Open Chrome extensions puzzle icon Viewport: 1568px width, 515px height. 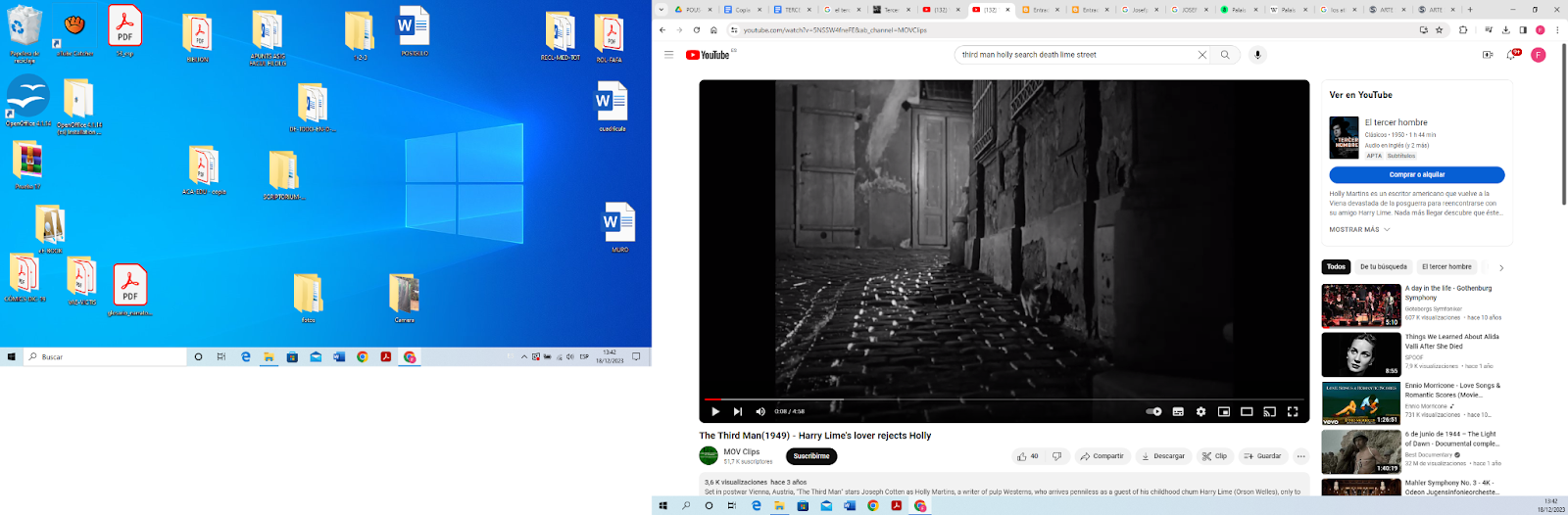coord(1464,30)
